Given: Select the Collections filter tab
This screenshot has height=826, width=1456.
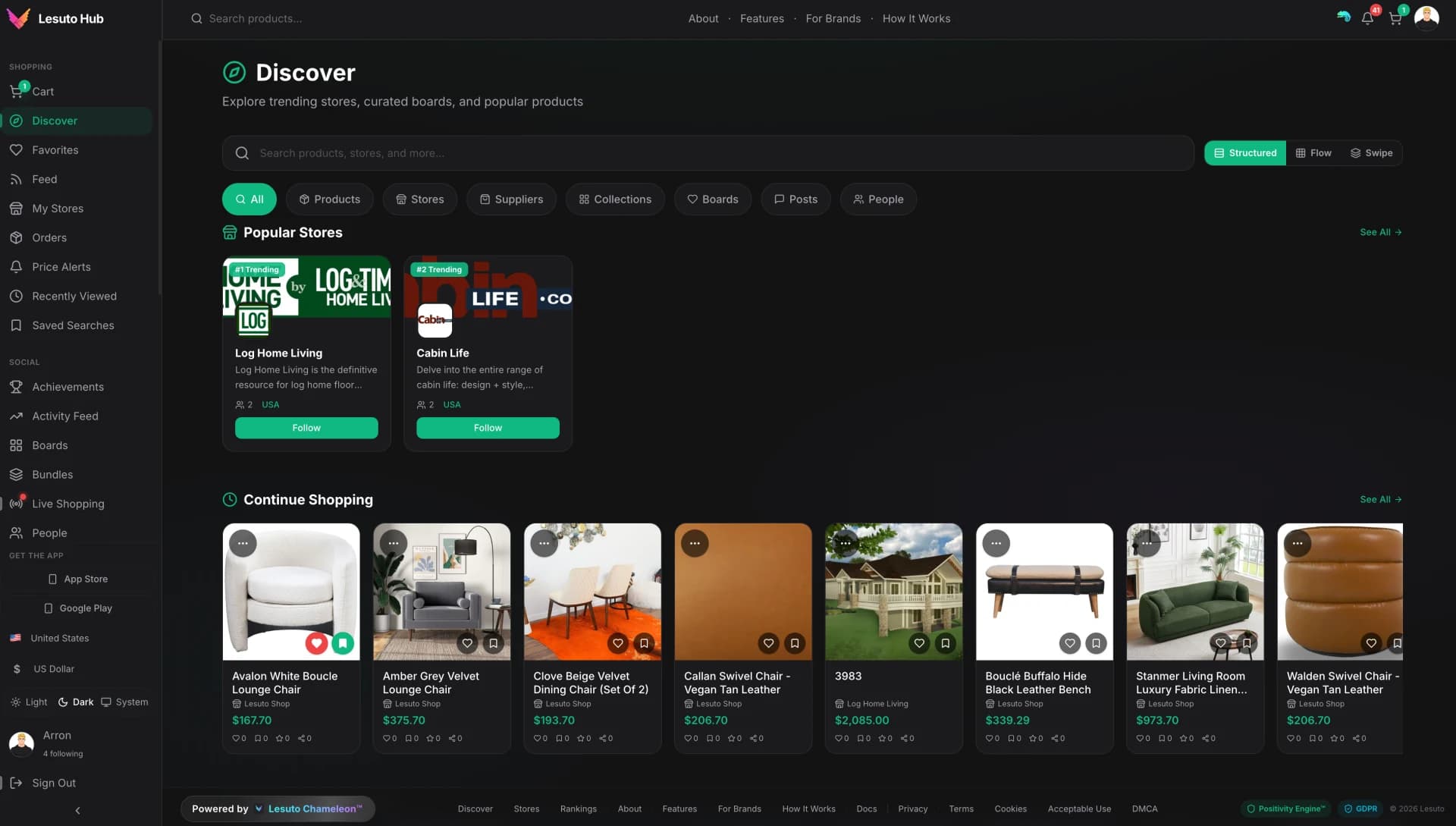Looking at the screenshot, I should point(615,199).
